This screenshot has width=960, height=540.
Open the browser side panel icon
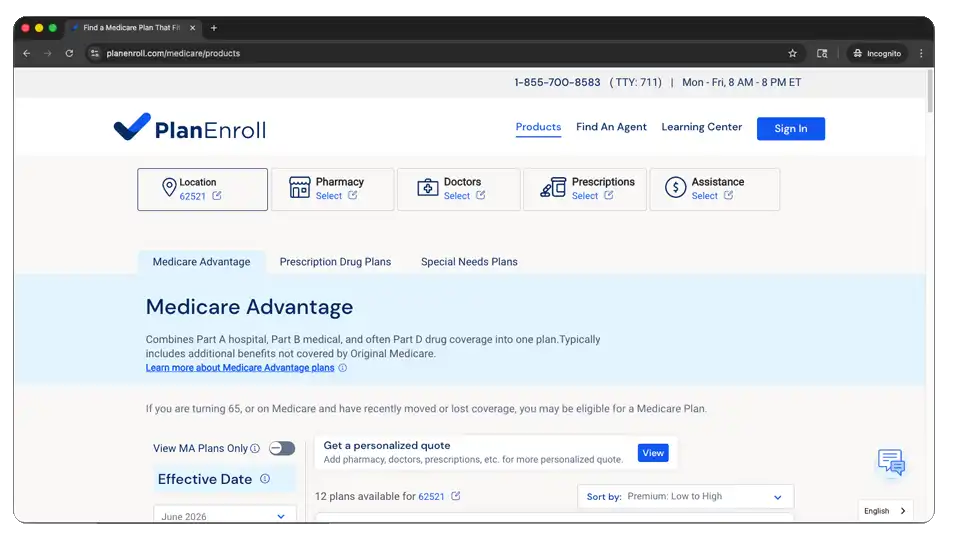tap(822, 53)
